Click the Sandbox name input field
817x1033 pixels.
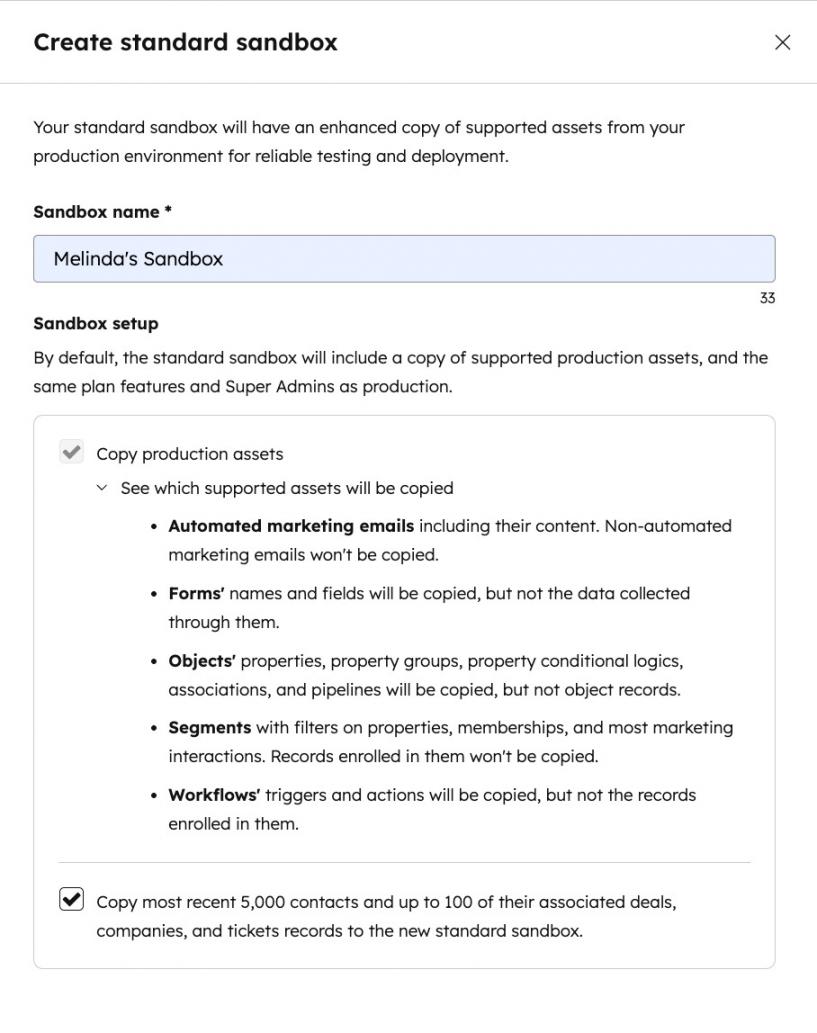click(x=404, y=259)
